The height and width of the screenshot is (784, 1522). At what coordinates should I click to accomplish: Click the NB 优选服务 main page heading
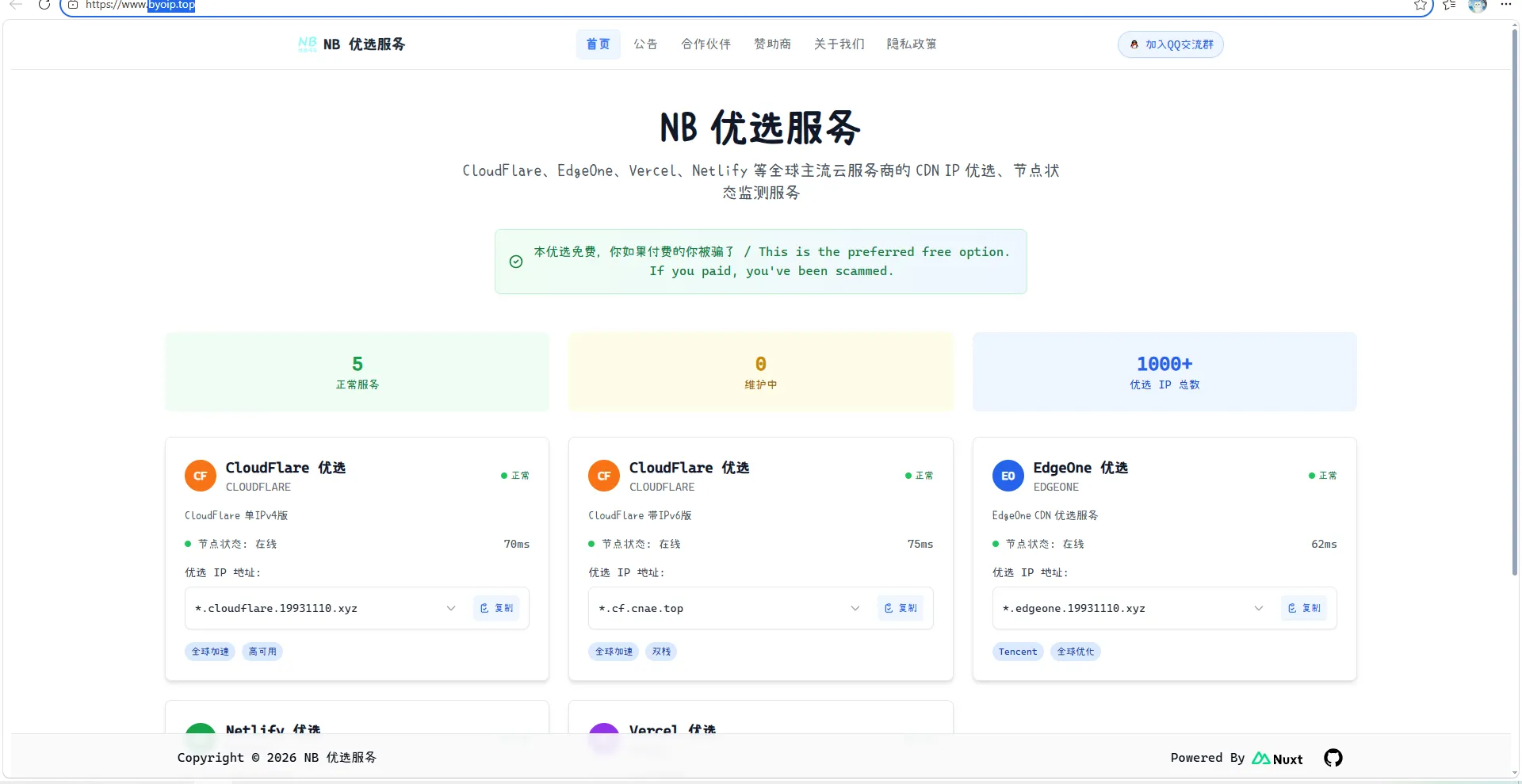(x=760, y=128)
